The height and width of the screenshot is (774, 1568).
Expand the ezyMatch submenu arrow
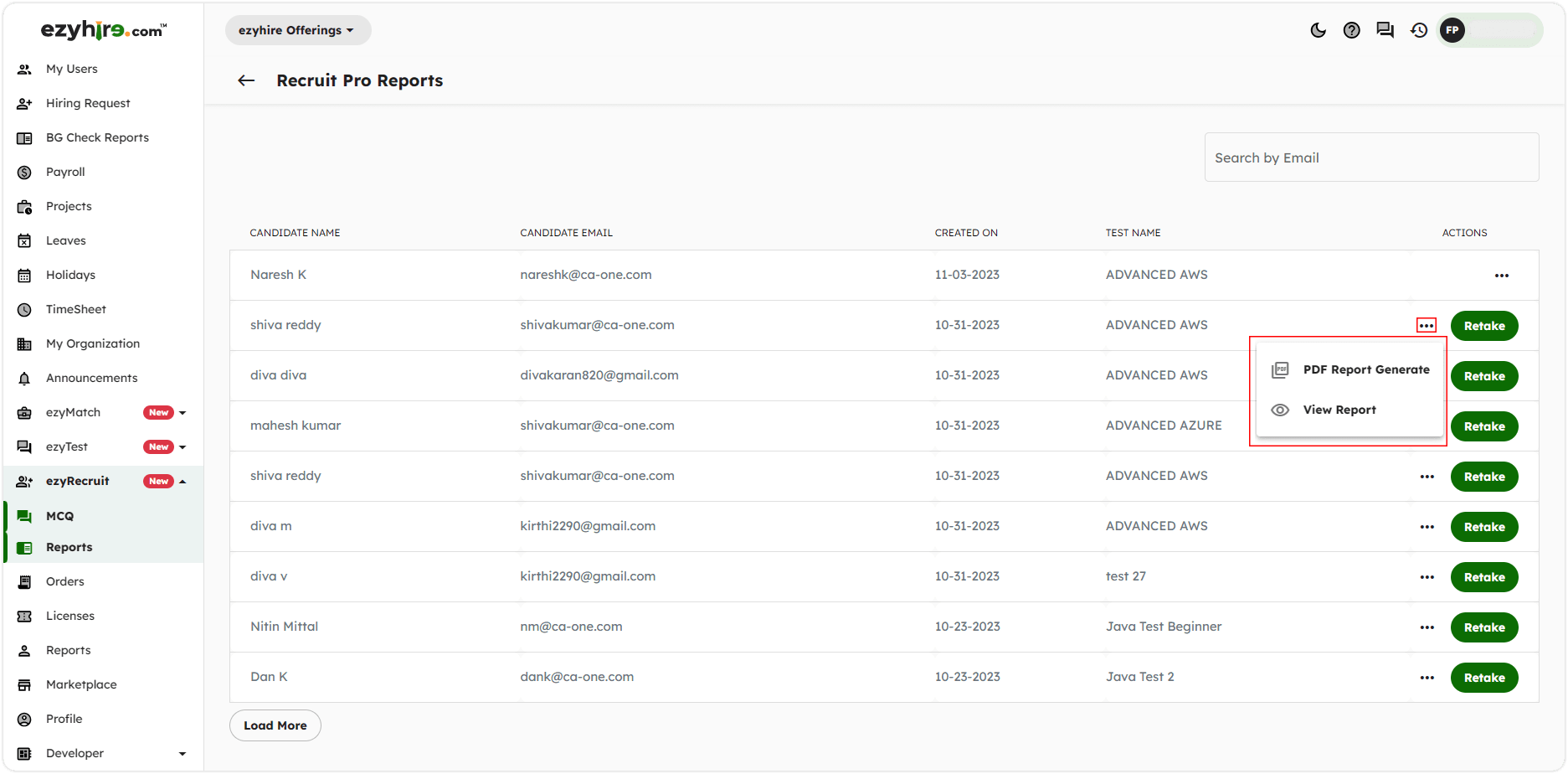pyautogui.click(x=183, y=412)
